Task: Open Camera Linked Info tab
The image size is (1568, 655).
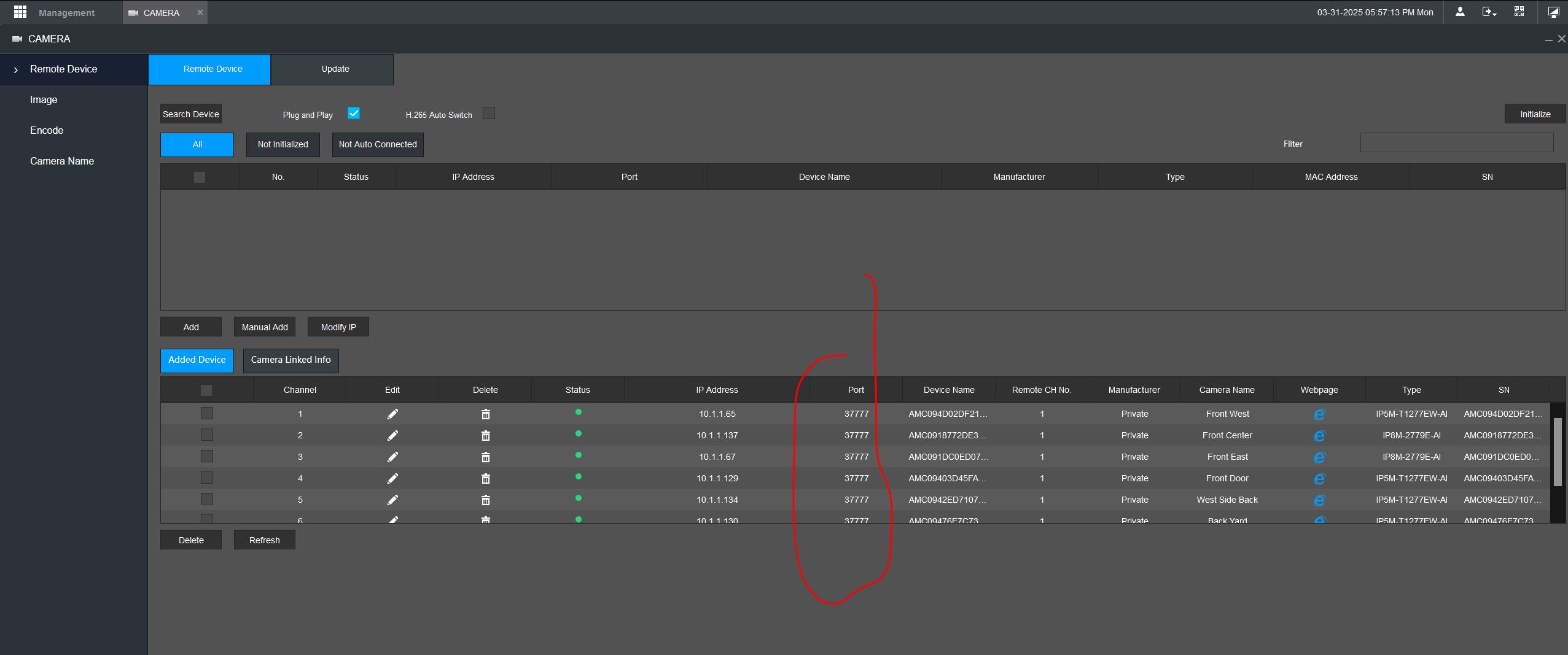Action: tap(291, 360)
